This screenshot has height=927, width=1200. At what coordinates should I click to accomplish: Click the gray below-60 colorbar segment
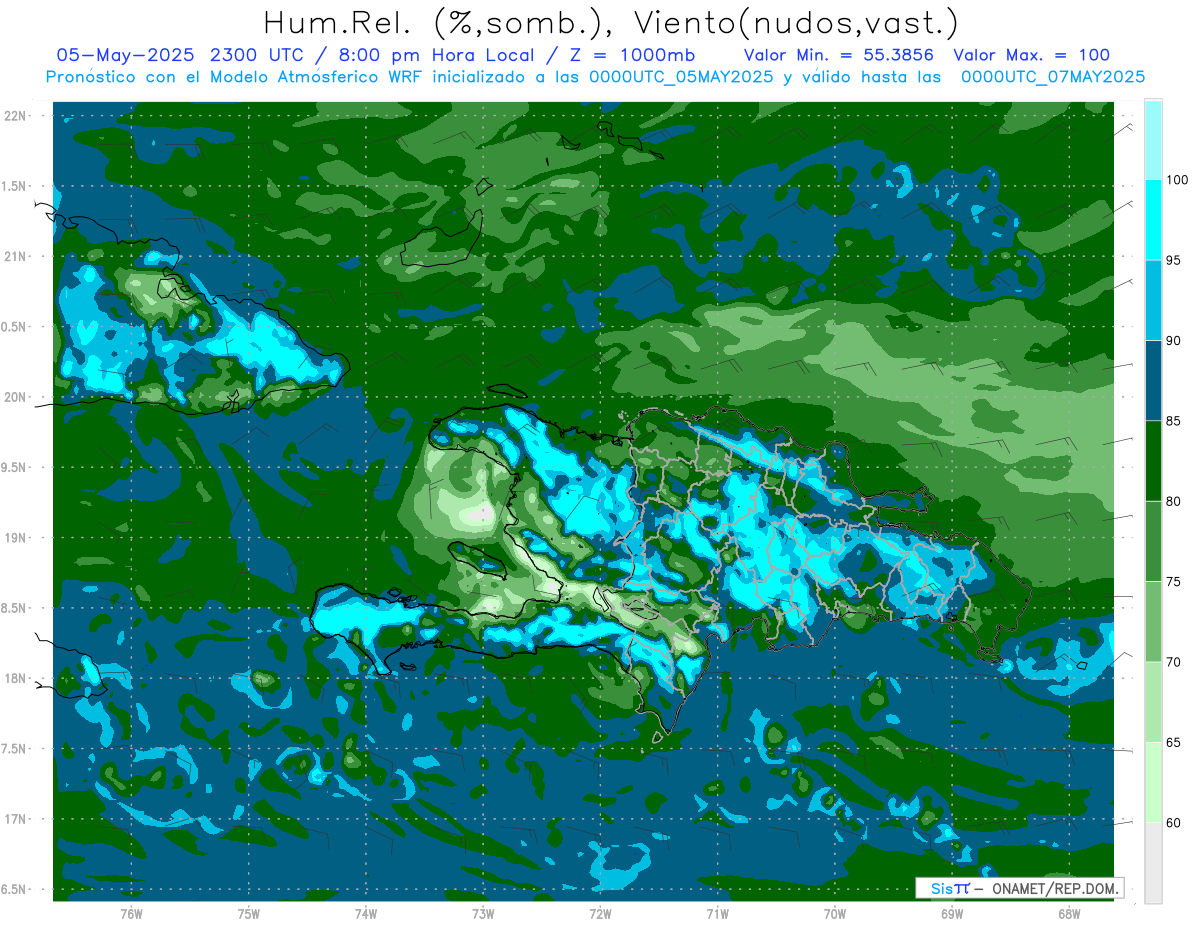(1153, 863)
